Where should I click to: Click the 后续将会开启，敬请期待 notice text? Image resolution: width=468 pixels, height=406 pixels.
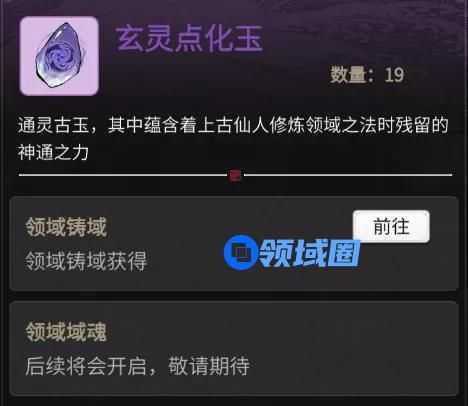(x=137, y=366)
